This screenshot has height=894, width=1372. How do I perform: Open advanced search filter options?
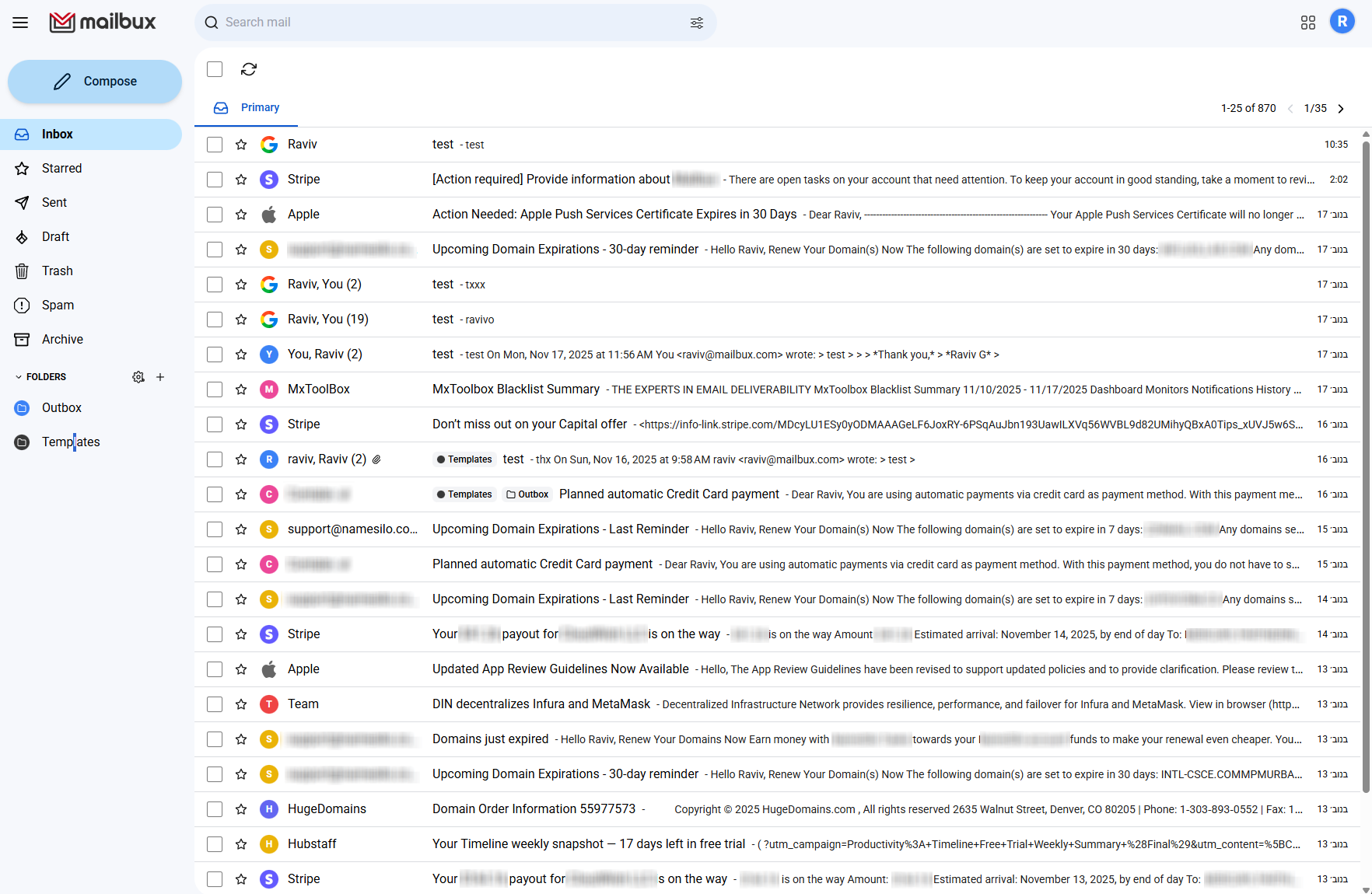click(696, 23)
